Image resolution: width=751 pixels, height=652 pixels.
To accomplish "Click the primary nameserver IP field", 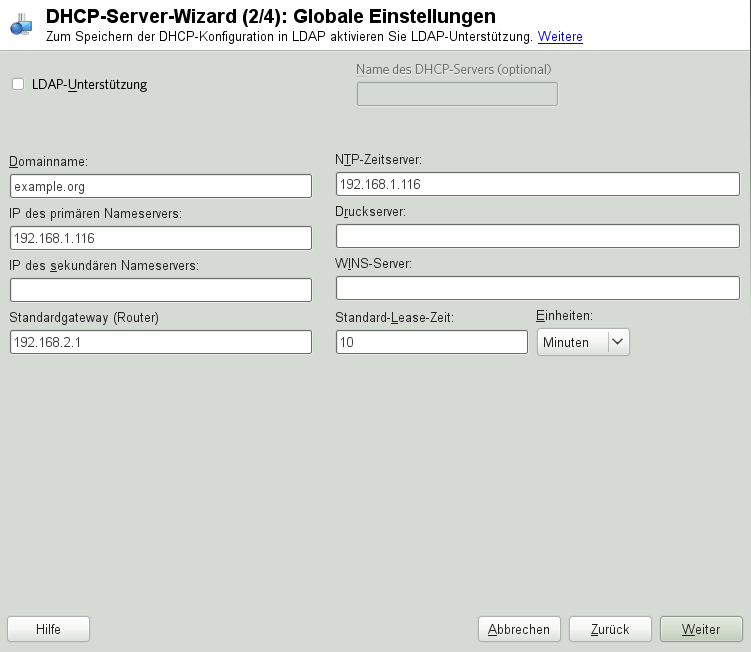I will pos(161,238).
